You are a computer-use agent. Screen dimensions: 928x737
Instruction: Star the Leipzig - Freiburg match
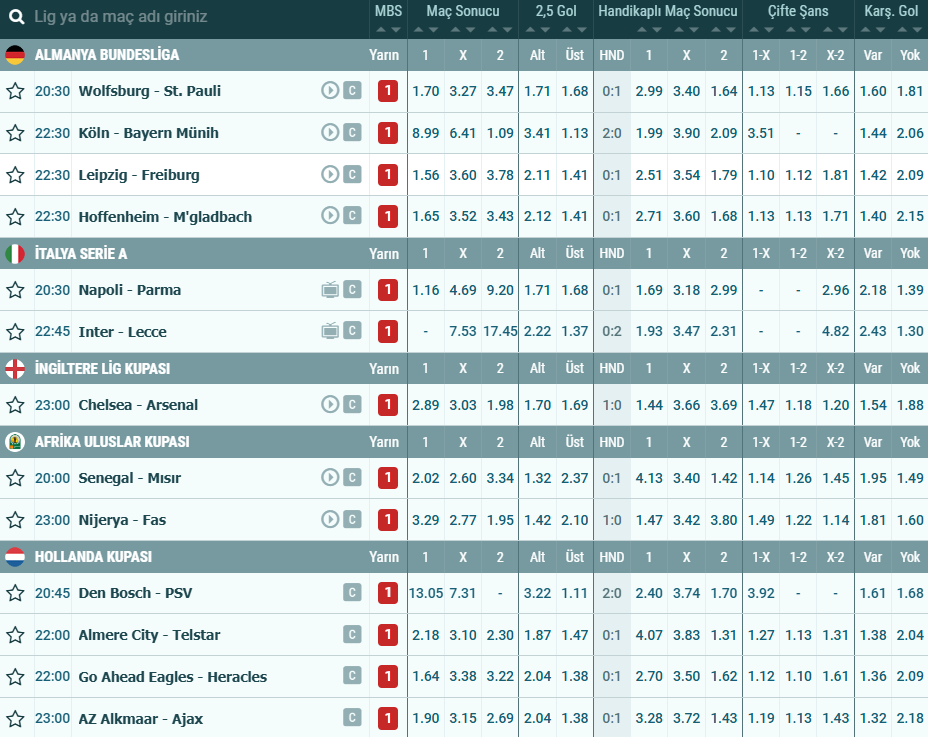pos(15,175)
